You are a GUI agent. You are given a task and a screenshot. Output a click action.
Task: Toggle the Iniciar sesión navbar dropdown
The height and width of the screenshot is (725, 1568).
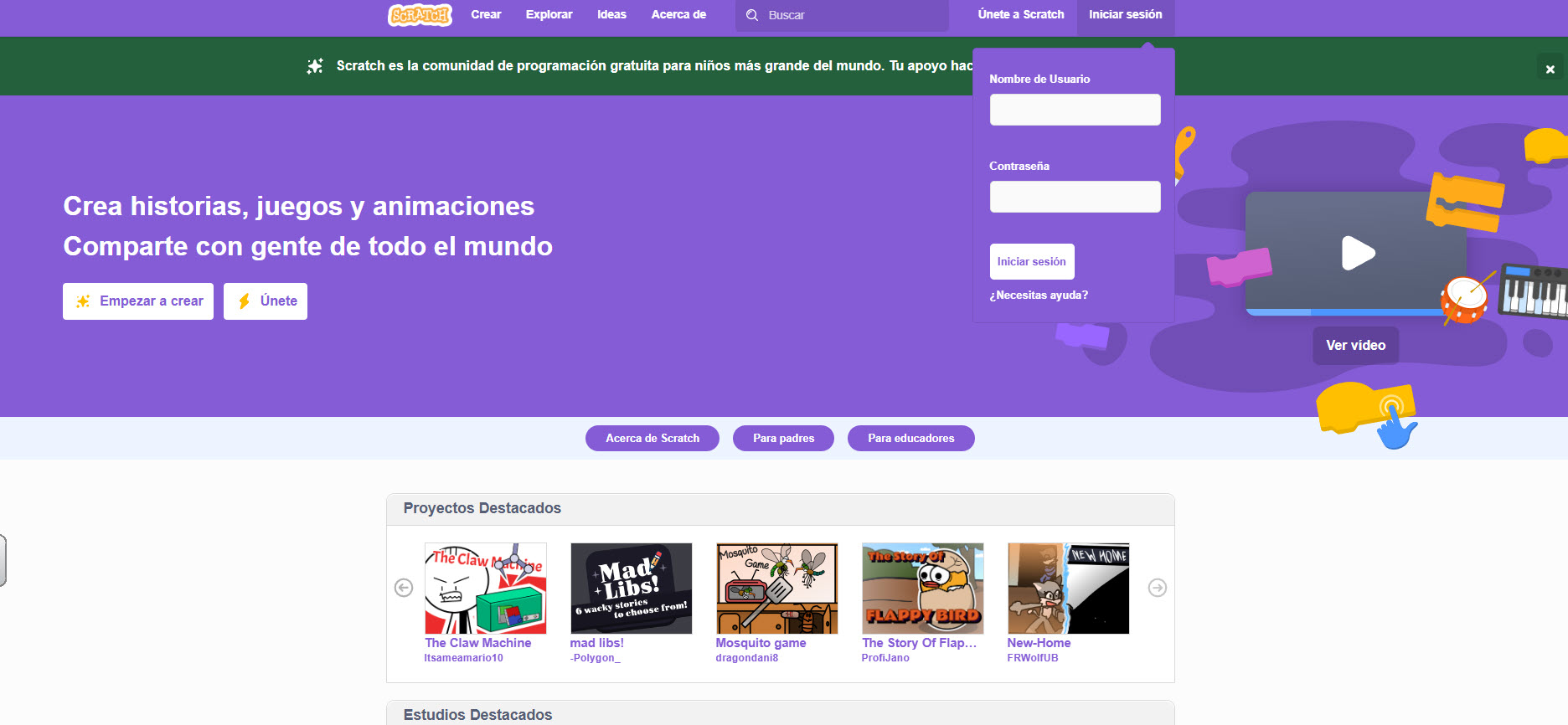[1126, 14]
